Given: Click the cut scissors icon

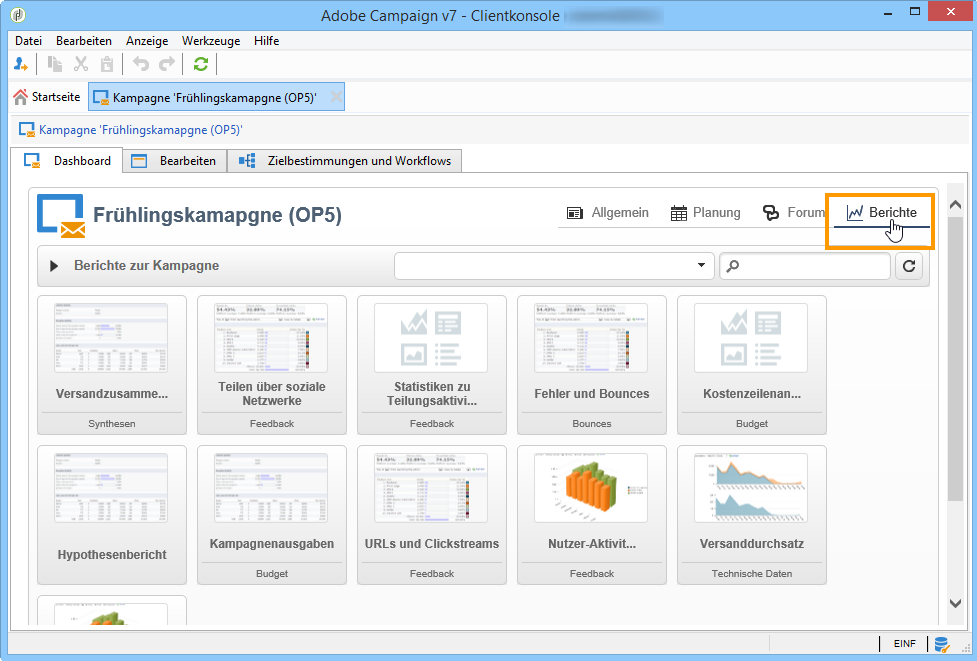Looking at the screenshot, I should point(81,64).
